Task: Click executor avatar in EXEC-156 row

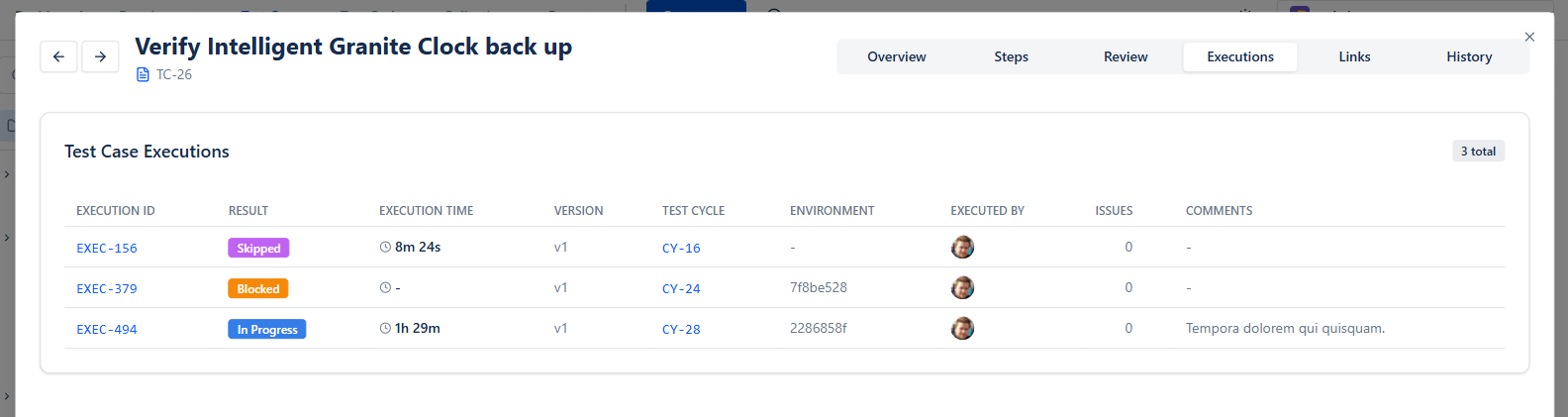Action: 962,248
